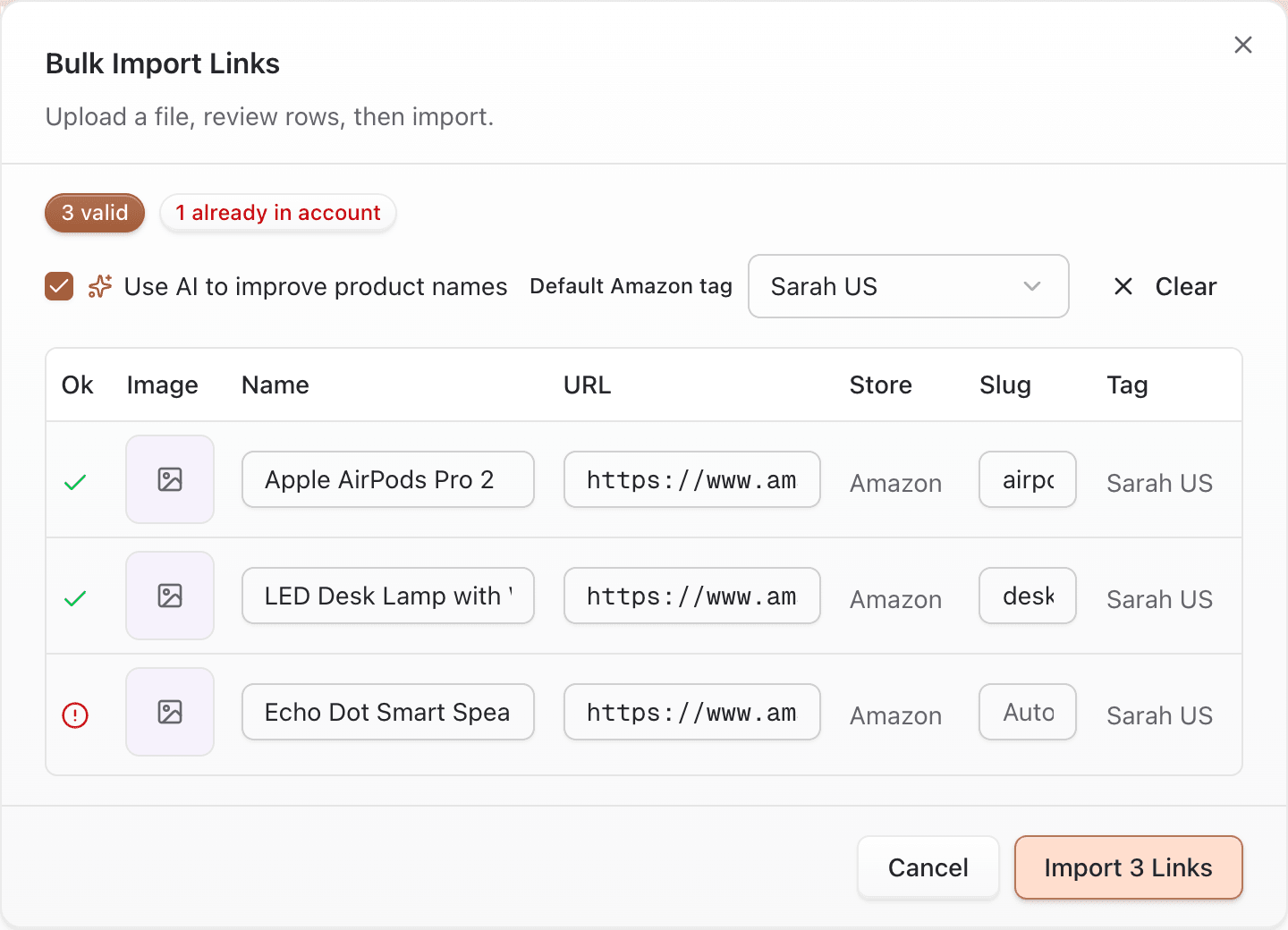Click the Image column header
Image resolution: width=1288 pixels, height=930 pixels.
click(163, 385)
